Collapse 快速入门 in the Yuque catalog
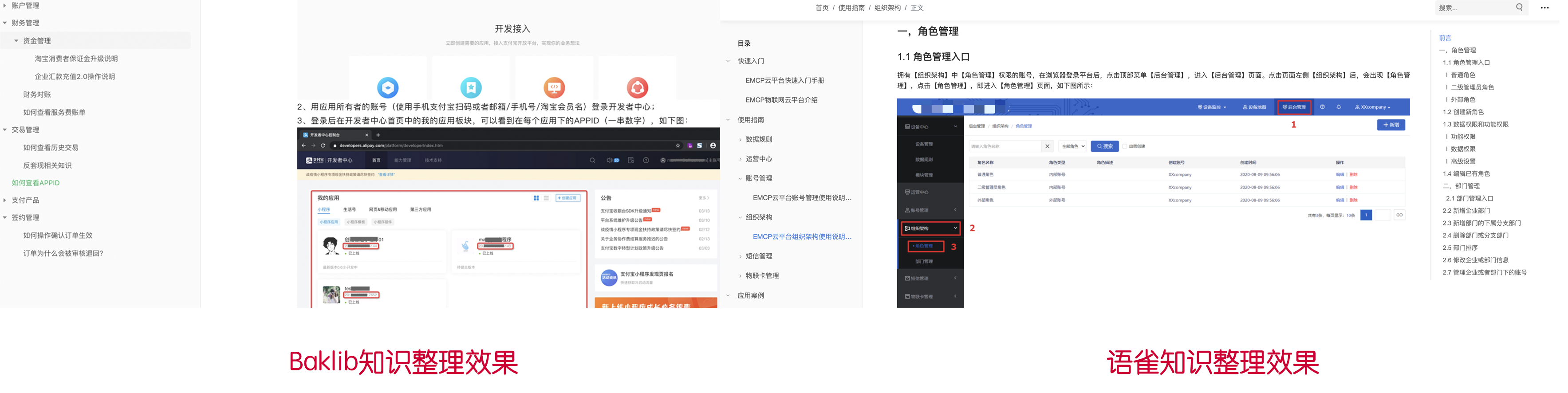 pos(728,62)
